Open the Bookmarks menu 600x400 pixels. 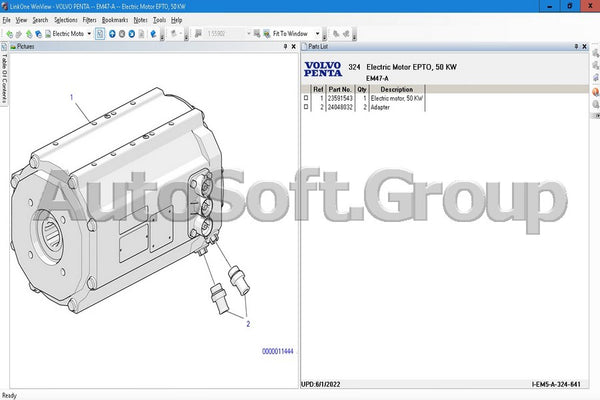pos(115,20)
